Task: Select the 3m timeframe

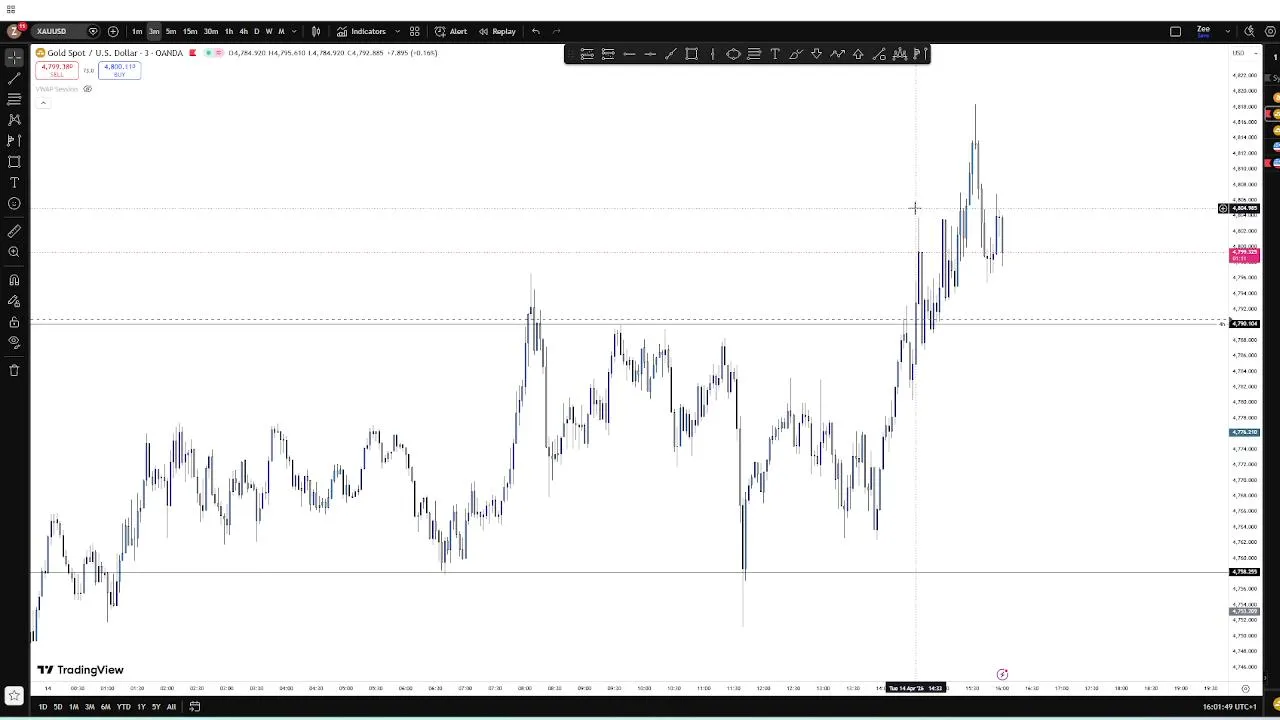Action: click(x=154, y=31)
